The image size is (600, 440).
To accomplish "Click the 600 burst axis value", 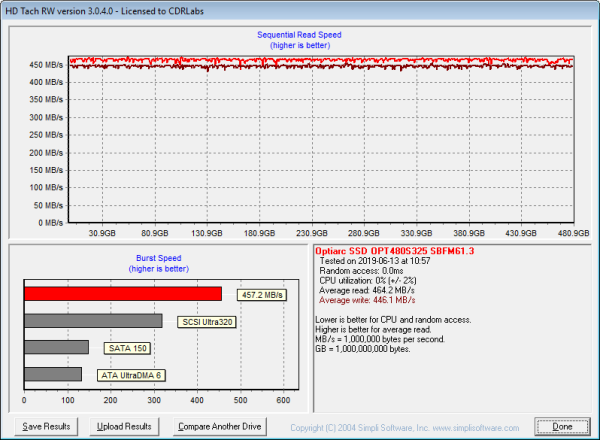I will 283,400.
